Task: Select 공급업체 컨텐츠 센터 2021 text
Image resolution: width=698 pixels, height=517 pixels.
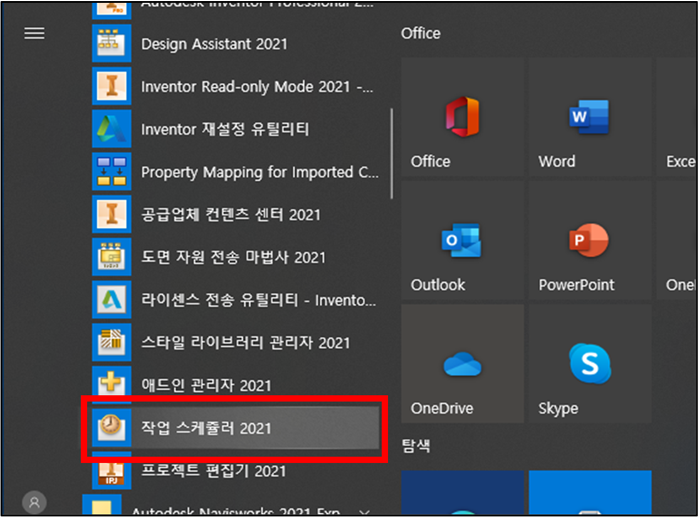Action: [231, 215]
